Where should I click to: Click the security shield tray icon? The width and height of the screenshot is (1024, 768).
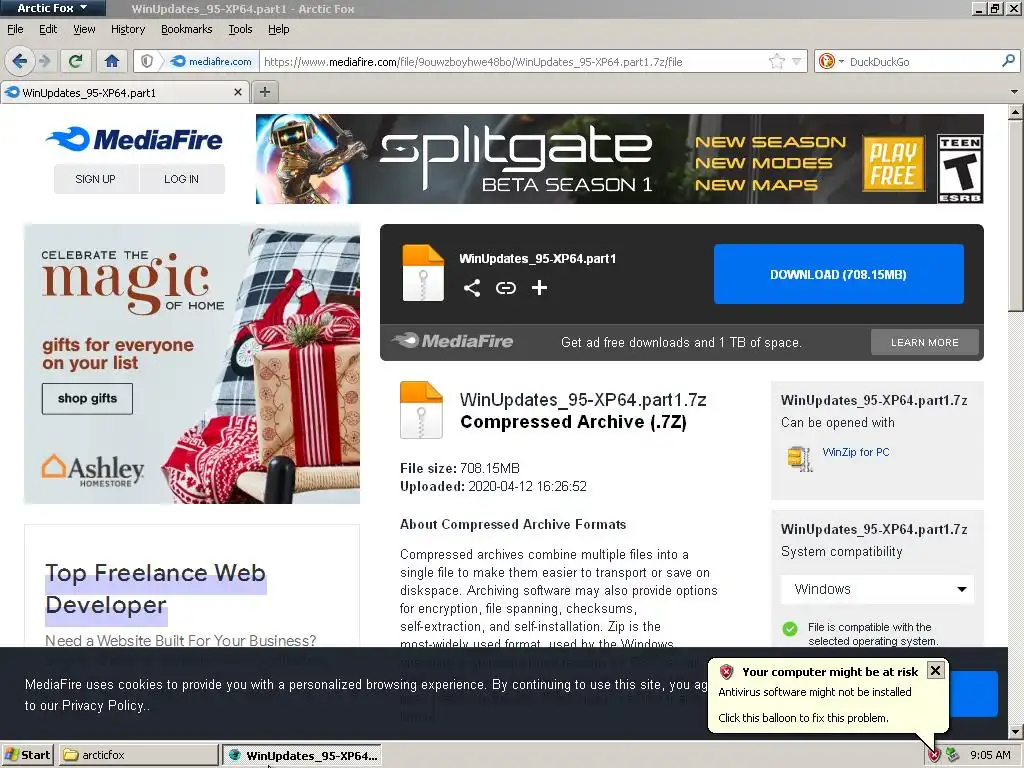pos(934,755)
